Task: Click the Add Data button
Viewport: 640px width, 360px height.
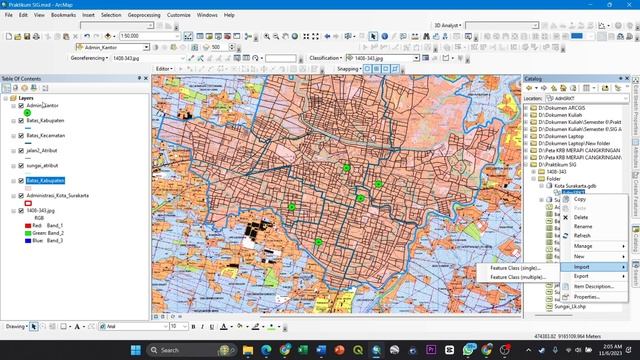Action: [108, 36]
